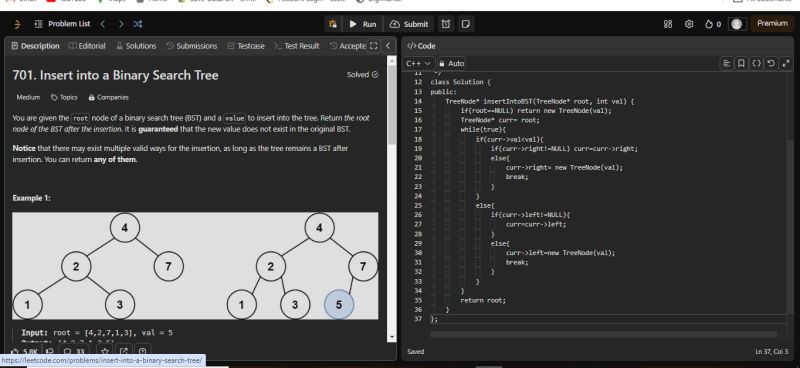Expand the code editor to fullscreen

tap(786, 63)
